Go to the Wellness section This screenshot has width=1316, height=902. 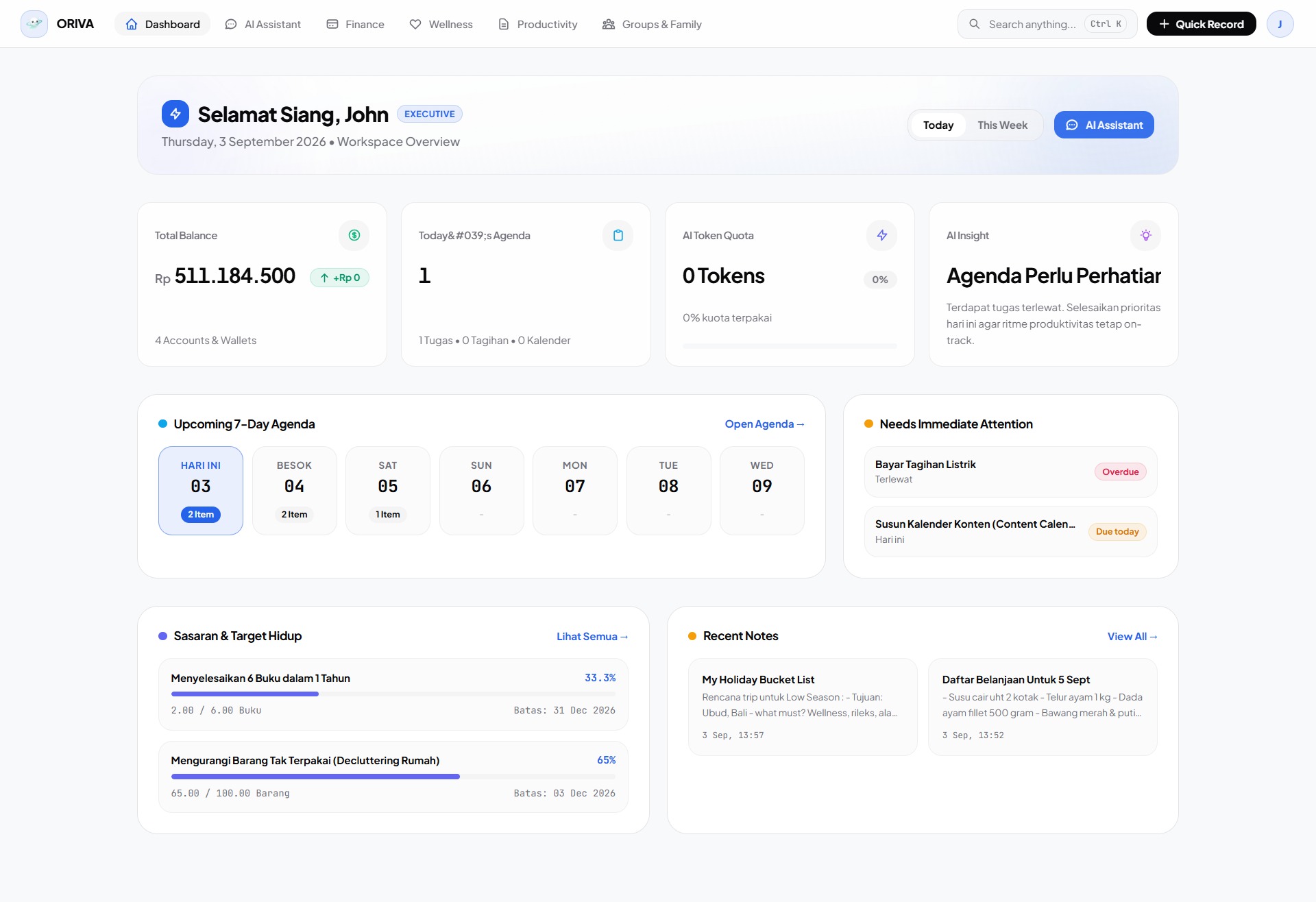441,24
